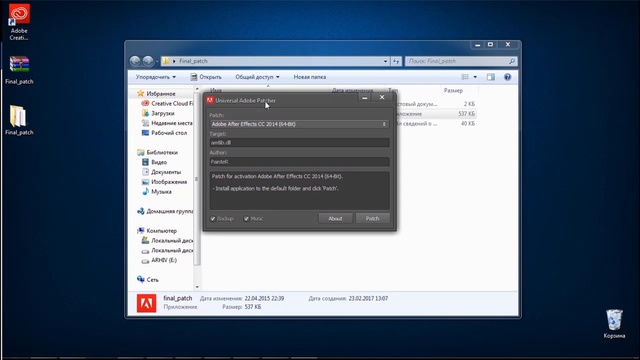Open ARHIV (E:) drive in sidebar

tap(159, 260)
